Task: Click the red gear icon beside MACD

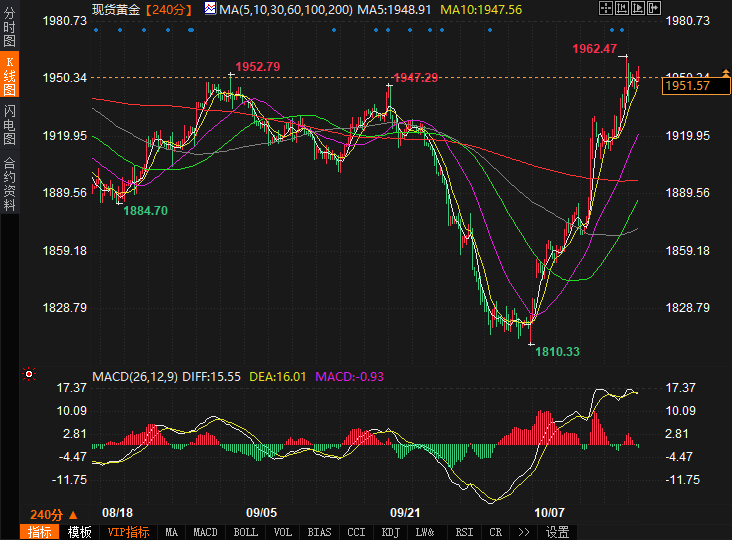Action: pyautogui.click(x=29, y=376)
